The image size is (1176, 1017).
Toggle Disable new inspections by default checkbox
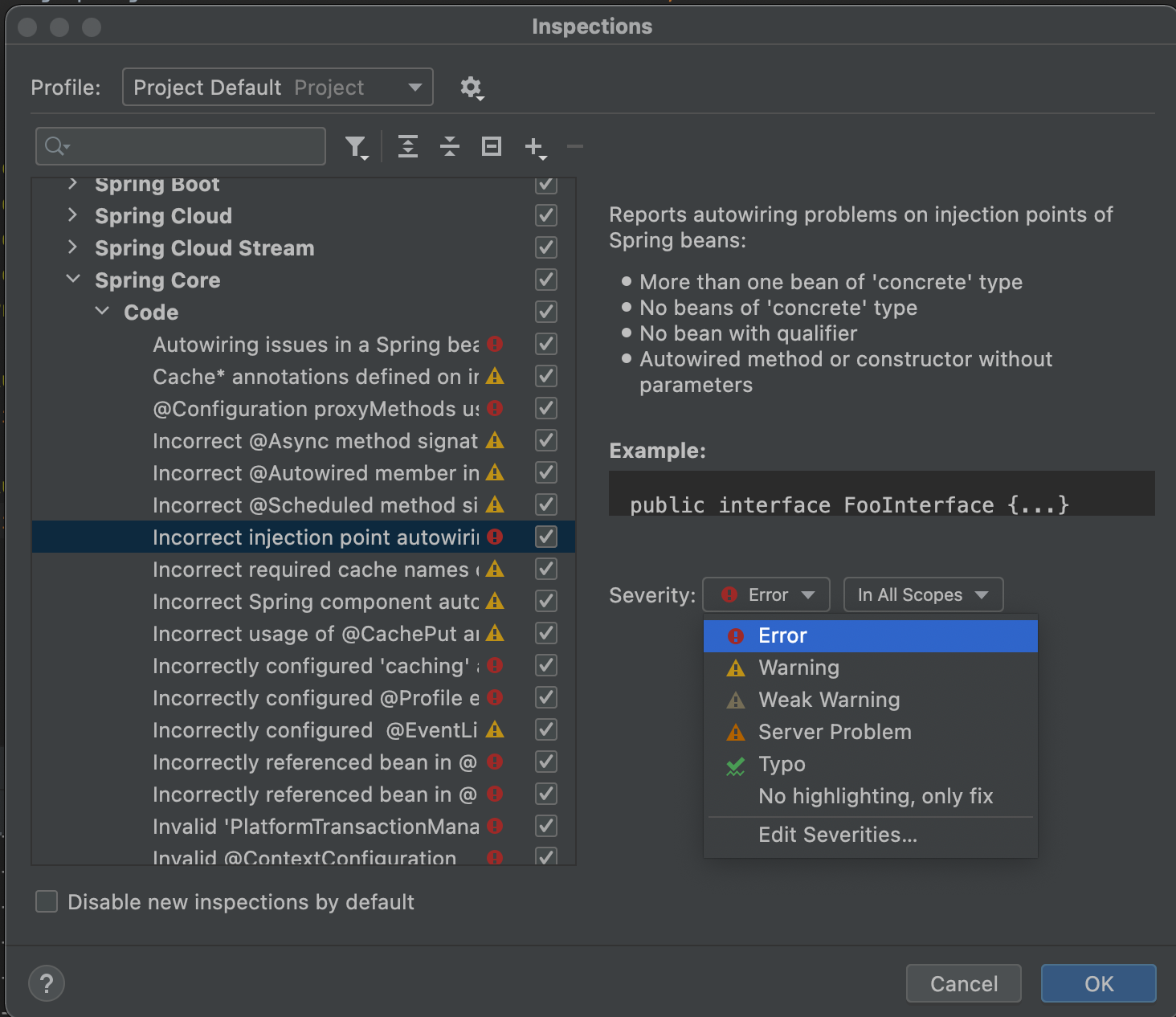(x=47, y=901)
